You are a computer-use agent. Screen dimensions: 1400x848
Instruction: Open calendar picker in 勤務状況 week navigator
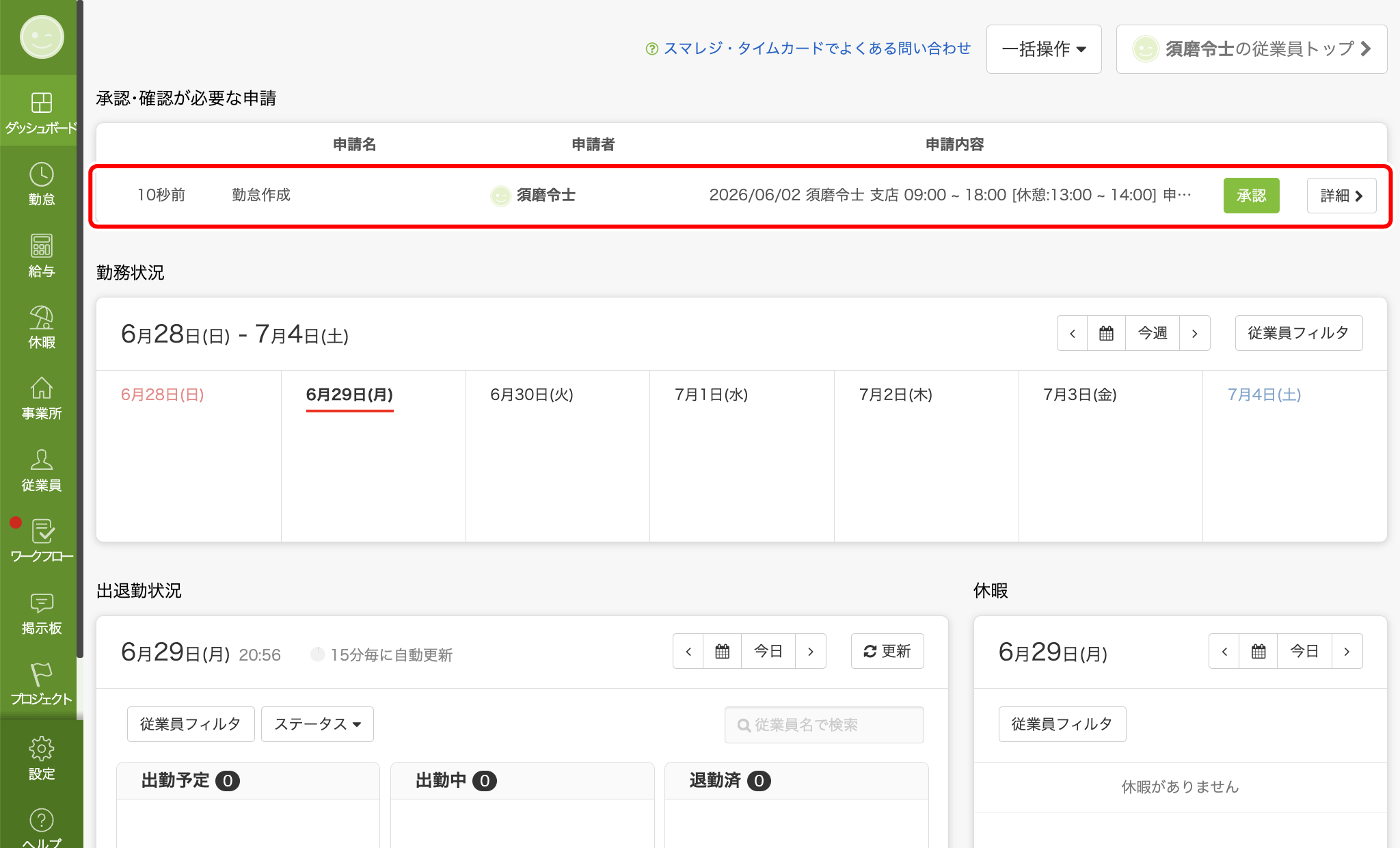[1106, 333]
